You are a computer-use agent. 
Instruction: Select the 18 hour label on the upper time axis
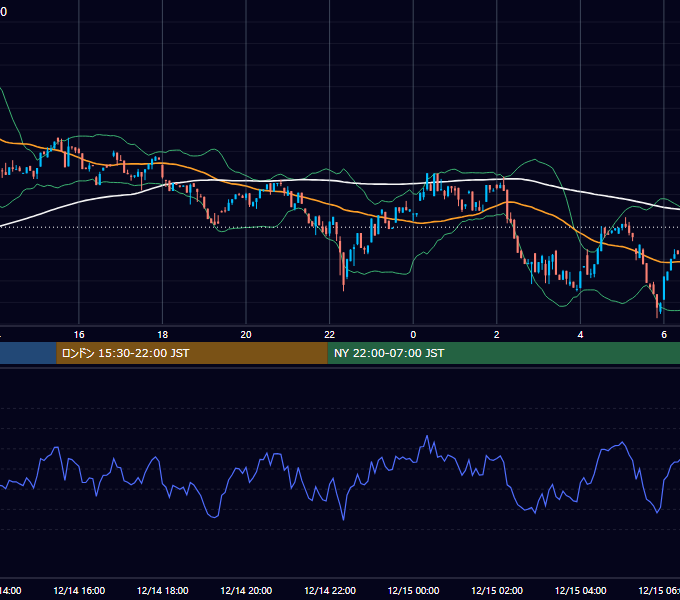click(x=163, y=335)
